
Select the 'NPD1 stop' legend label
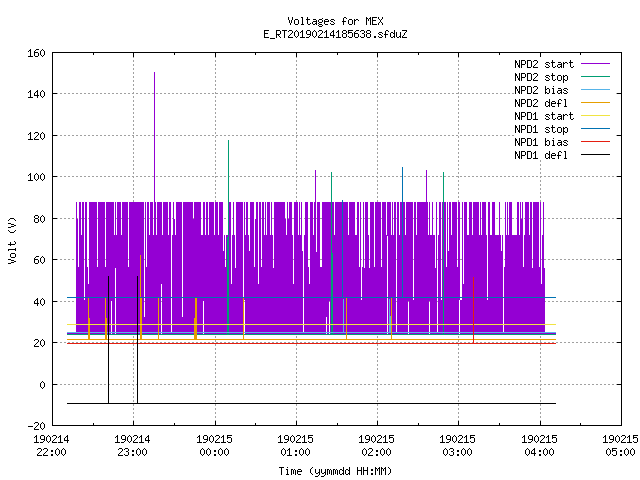click(541, 129)
